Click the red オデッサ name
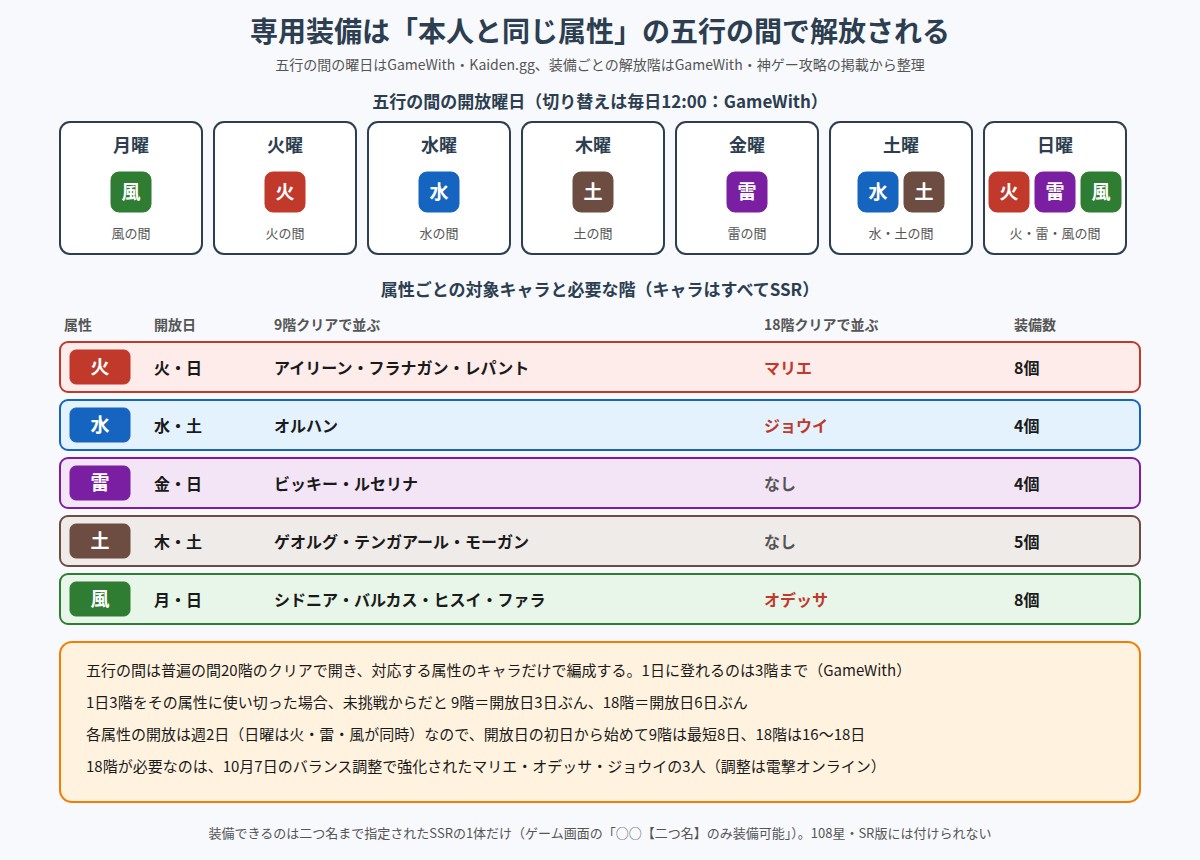The width and height of the screenshot is (1200, 860). 796,600
